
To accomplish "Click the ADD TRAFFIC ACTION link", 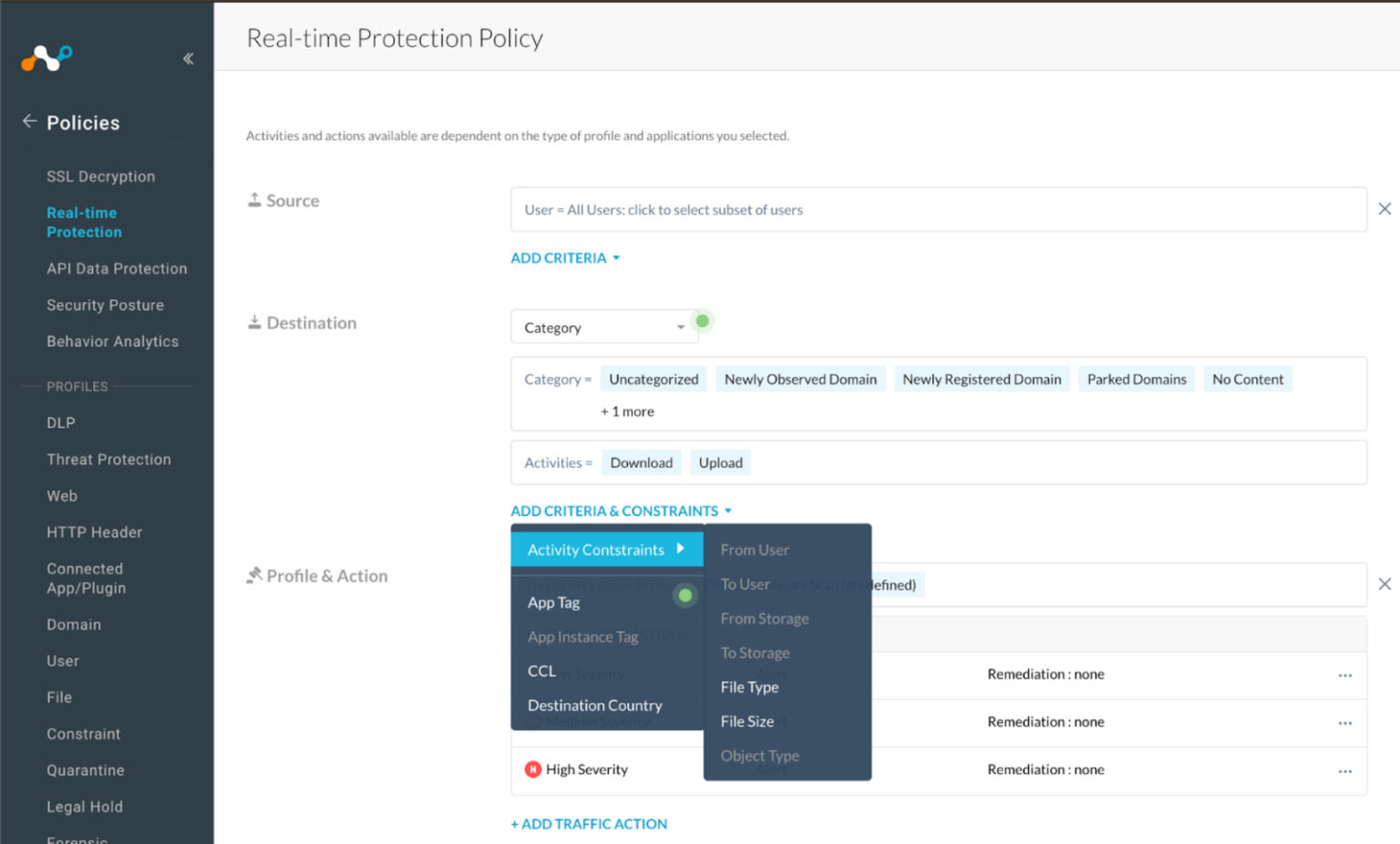I will click(x=589, y=823).
